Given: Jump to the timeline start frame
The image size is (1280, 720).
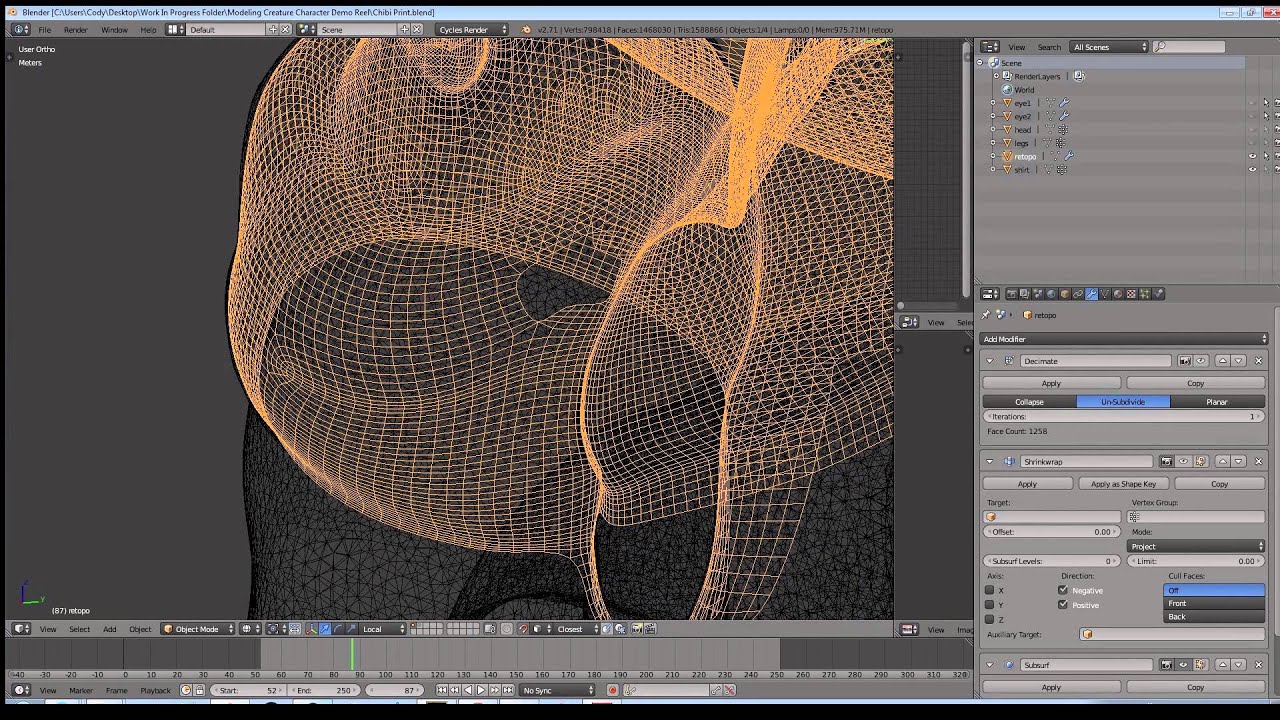Looking at the screenshot, I should pyautogui.click(x=442, y=690).
